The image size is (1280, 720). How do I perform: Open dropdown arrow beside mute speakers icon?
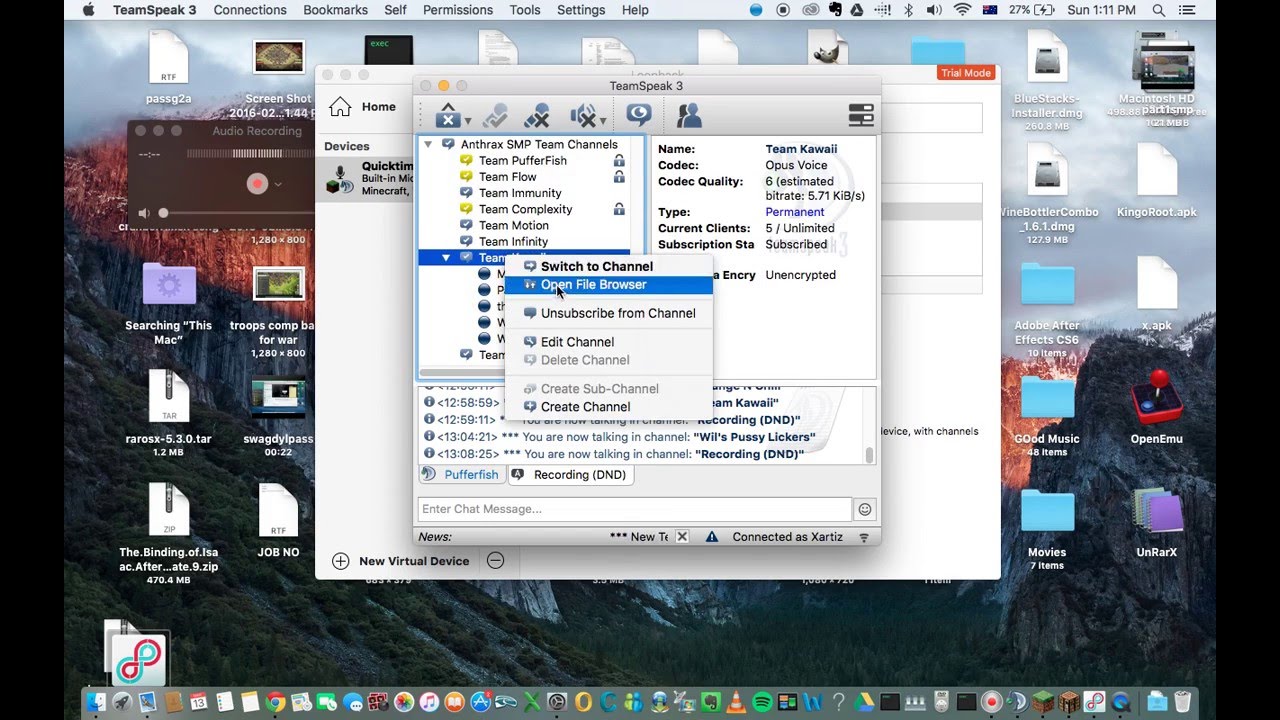coord(602,122)
